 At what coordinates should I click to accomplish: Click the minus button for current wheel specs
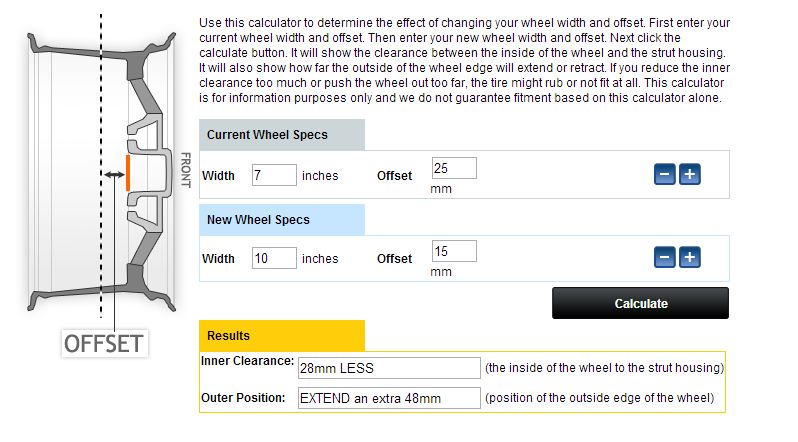665,175
